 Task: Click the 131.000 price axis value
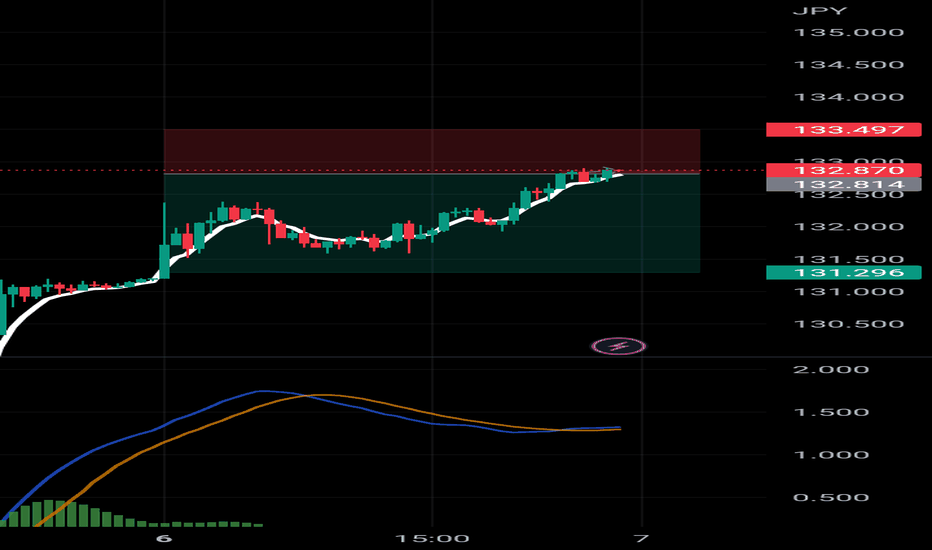(x=849, y=292)
